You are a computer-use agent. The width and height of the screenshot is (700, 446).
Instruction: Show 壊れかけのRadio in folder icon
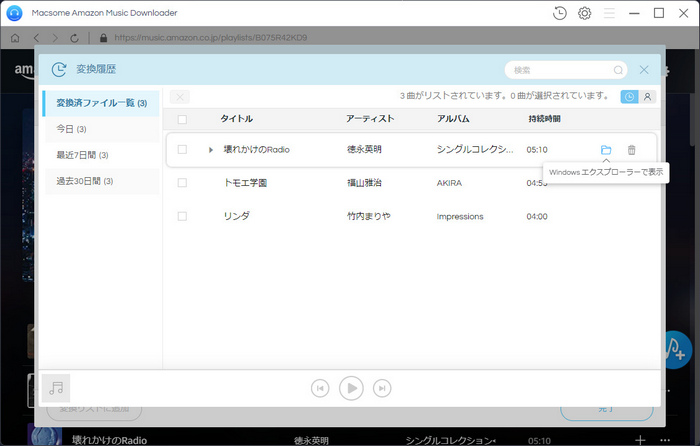click(606, 150)
